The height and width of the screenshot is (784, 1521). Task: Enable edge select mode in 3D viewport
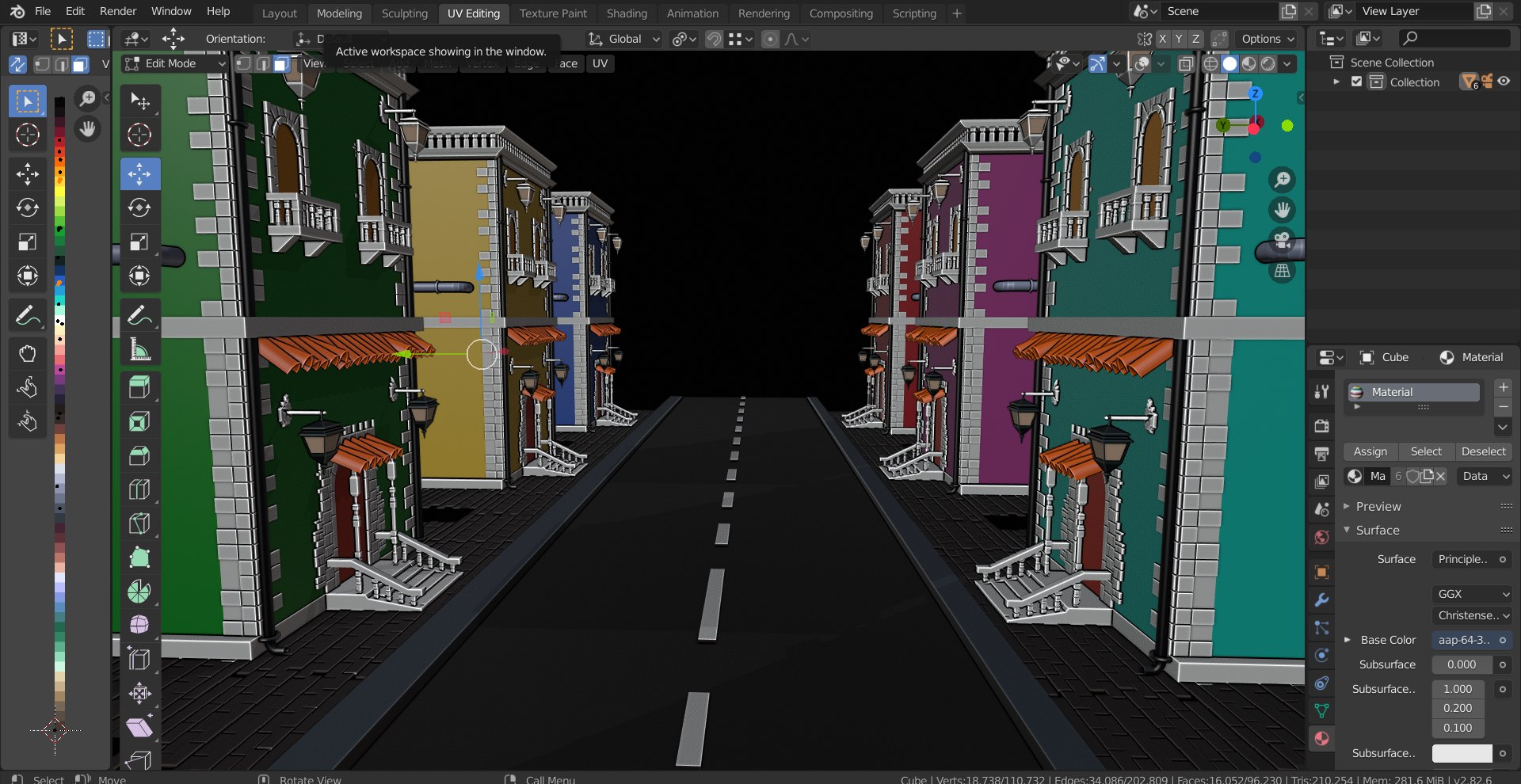[262, 63]
